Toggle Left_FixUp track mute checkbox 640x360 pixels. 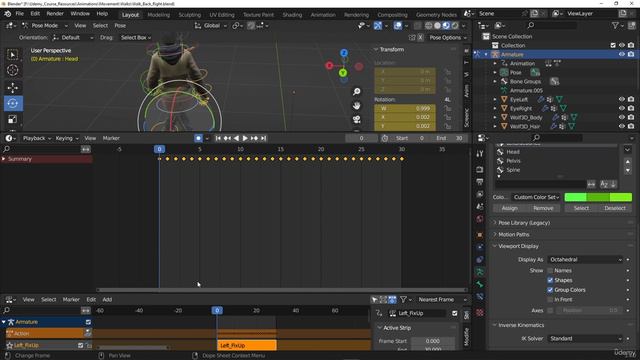[80, 345]
